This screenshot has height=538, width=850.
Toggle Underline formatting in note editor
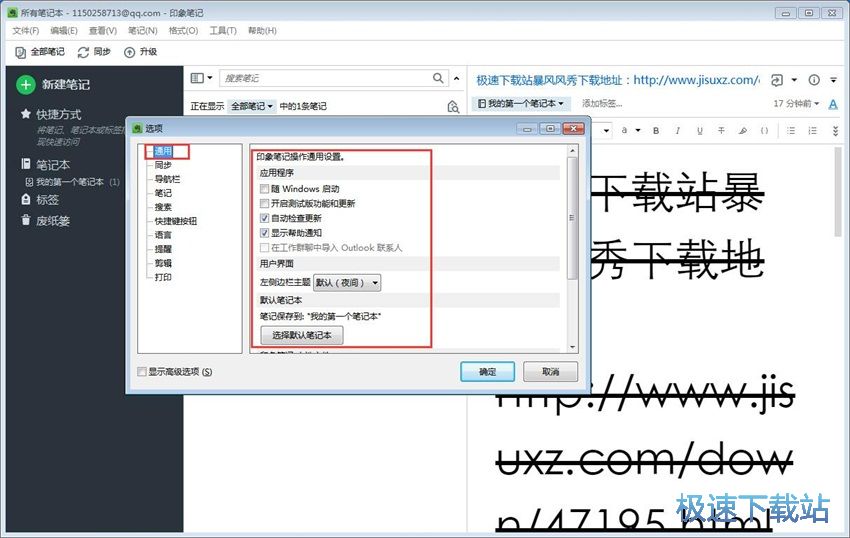700,131
